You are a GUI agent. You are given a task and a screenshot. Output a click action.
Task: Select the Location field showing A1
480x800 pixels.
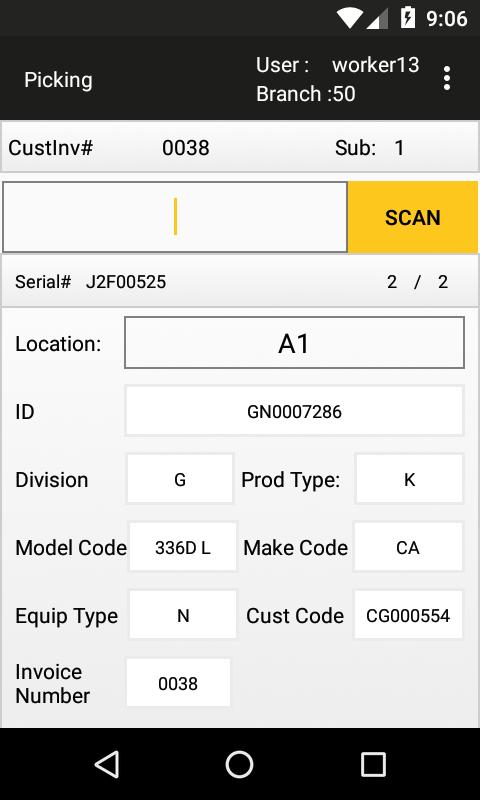[294, 343]
